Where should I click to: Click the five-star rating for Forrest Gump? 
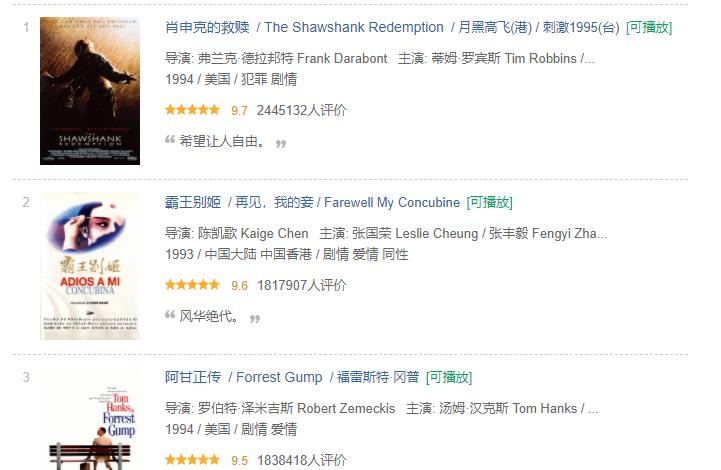pos(192,459)
